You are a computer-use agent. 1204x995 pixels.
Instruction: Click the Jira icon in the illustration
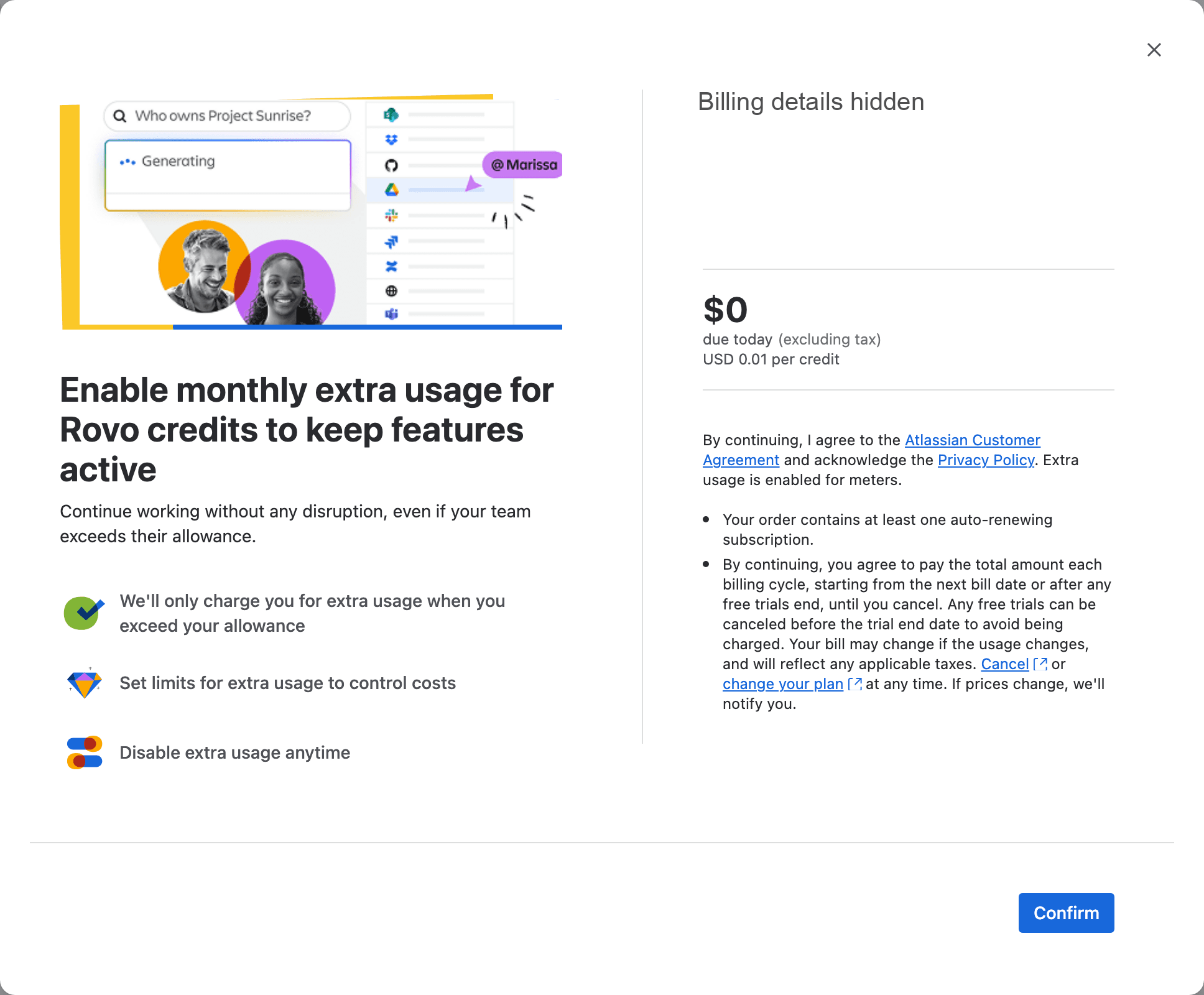(391, 241)
